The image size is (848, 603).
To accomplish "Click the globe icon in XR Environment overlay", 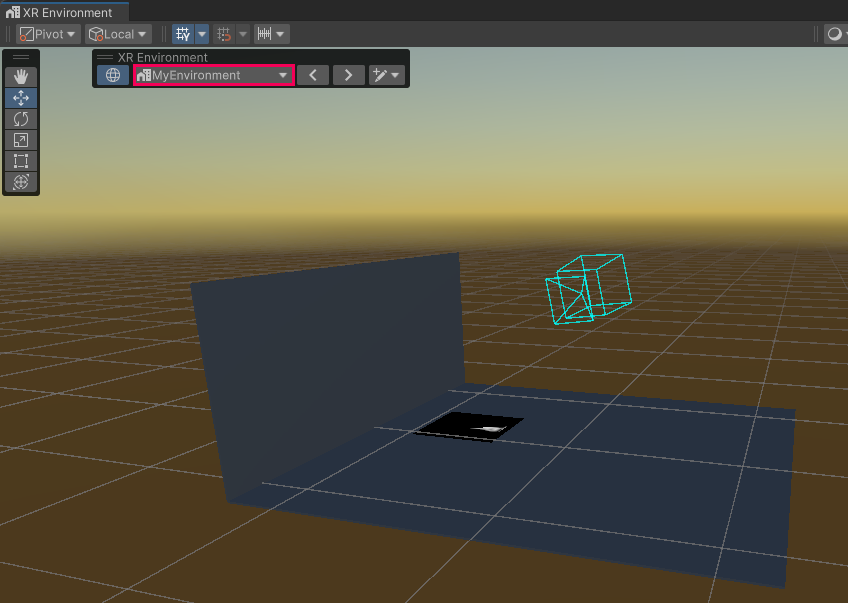I will [x=113, y=75].
